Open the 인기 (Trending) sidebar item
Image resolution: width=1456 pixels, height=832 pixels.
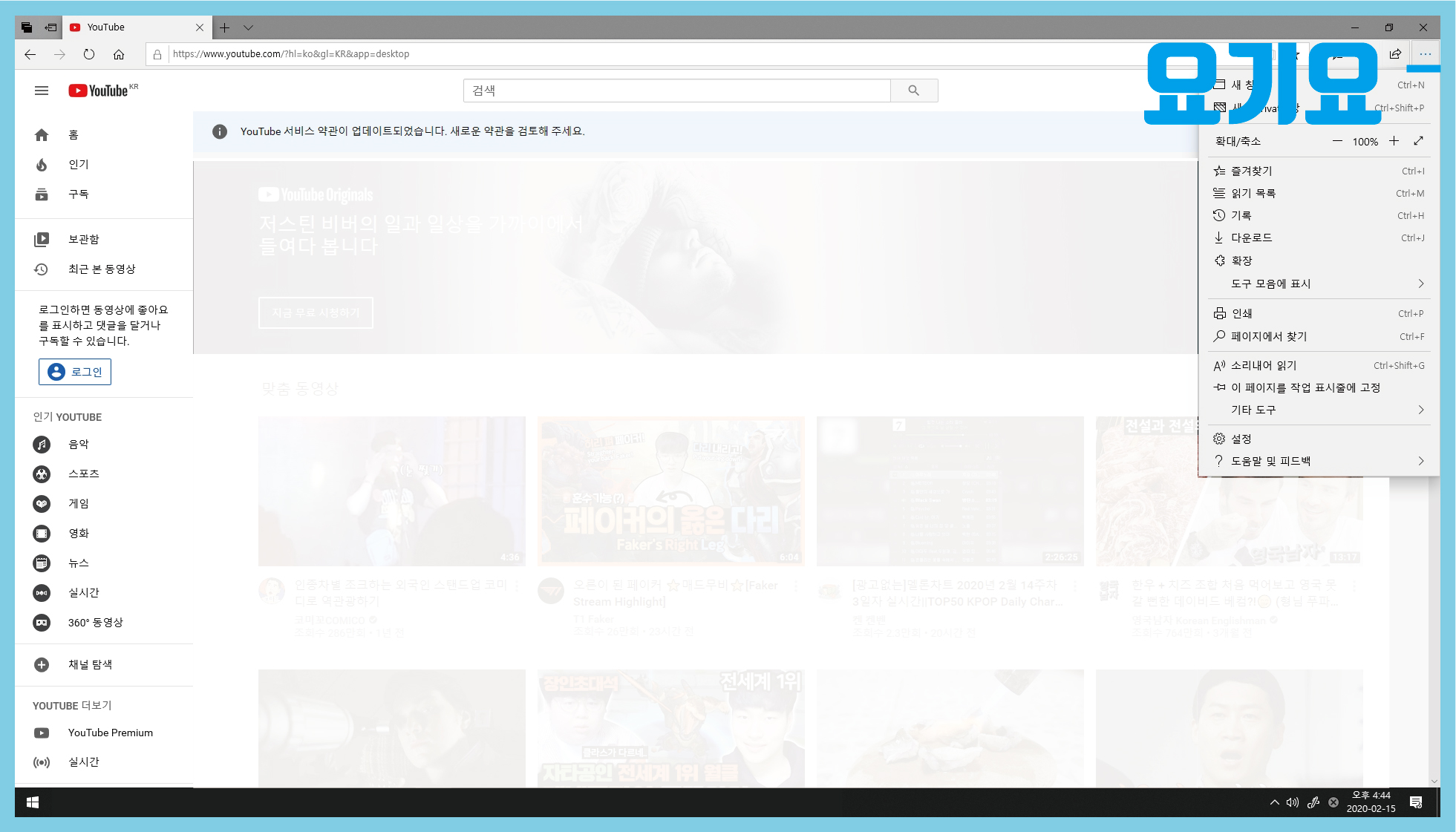point(78,165)
